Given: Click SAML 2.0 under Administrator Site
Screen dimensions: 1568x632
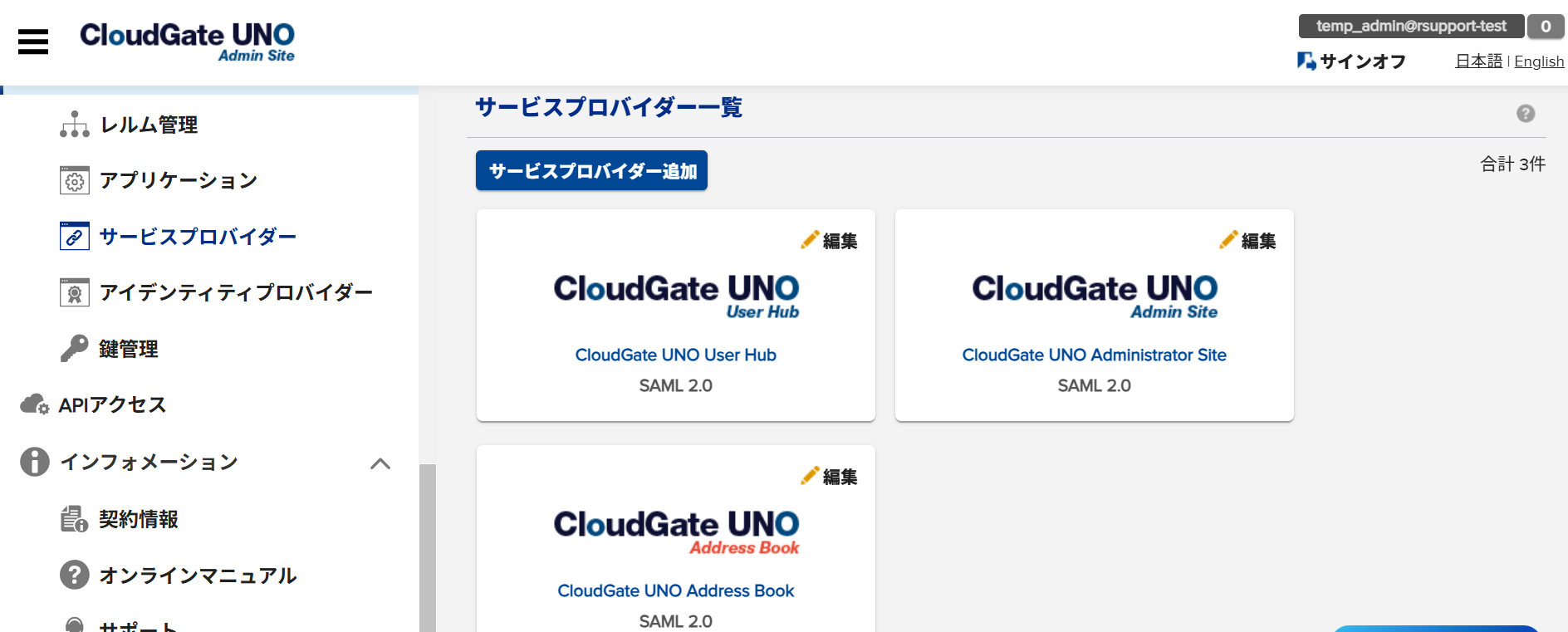Looking at the screenshot, I should [1095, 385].
